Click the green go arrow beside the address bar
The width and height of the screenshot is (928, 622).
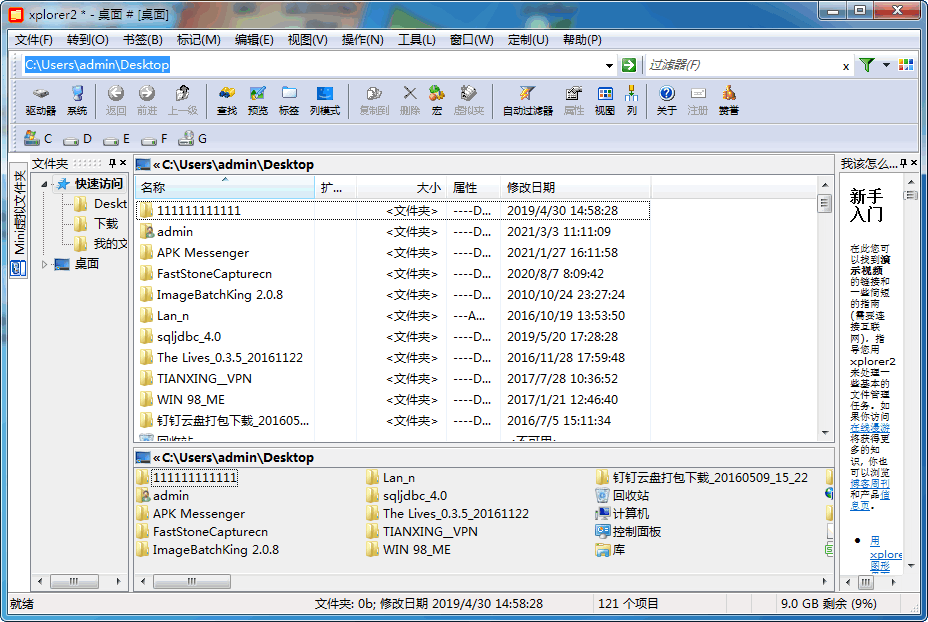tap(629, 65)
